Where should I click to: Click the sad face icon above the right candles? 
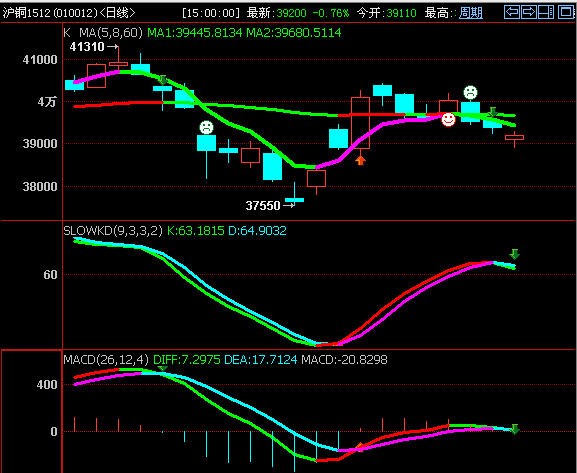tap(470, 92)
